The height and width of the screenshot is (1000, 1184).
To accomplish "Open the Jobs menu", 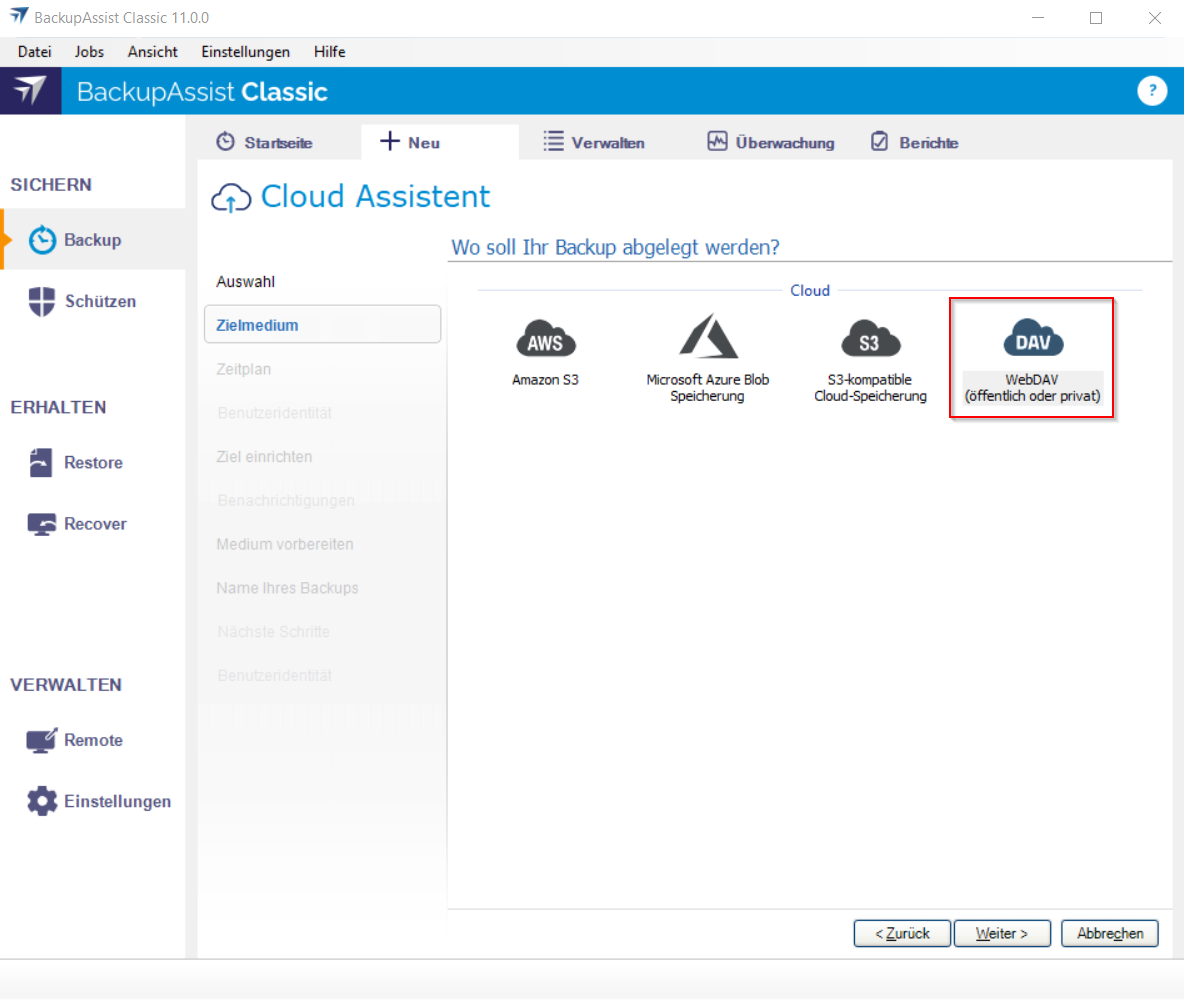I will pyautogui.click(x=89, y=52).
